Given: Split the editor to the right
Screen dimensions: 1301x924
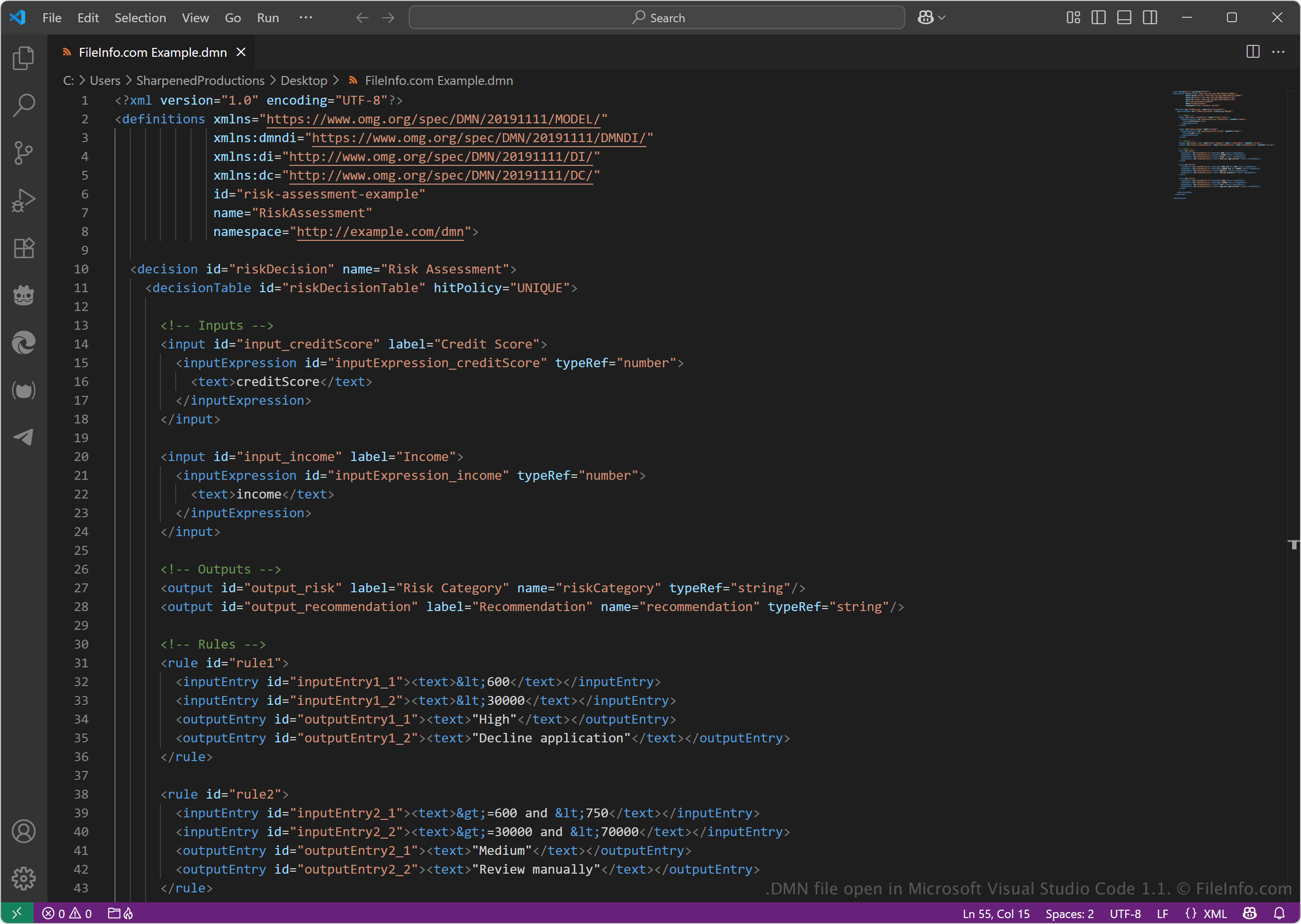Looking at the screenshot, I should (x=1253, y=52).
